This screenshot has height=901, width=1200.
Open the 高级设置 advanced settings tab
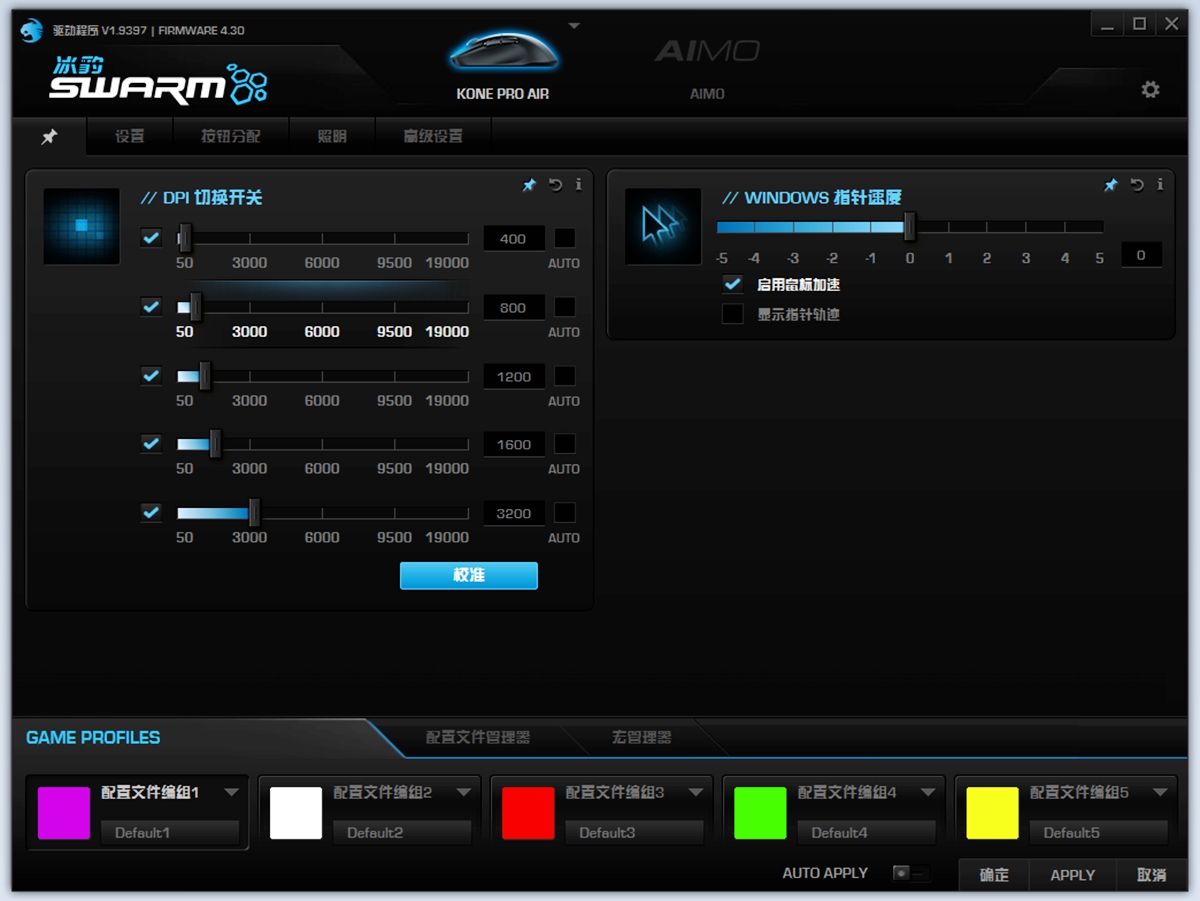pos(433,136)
